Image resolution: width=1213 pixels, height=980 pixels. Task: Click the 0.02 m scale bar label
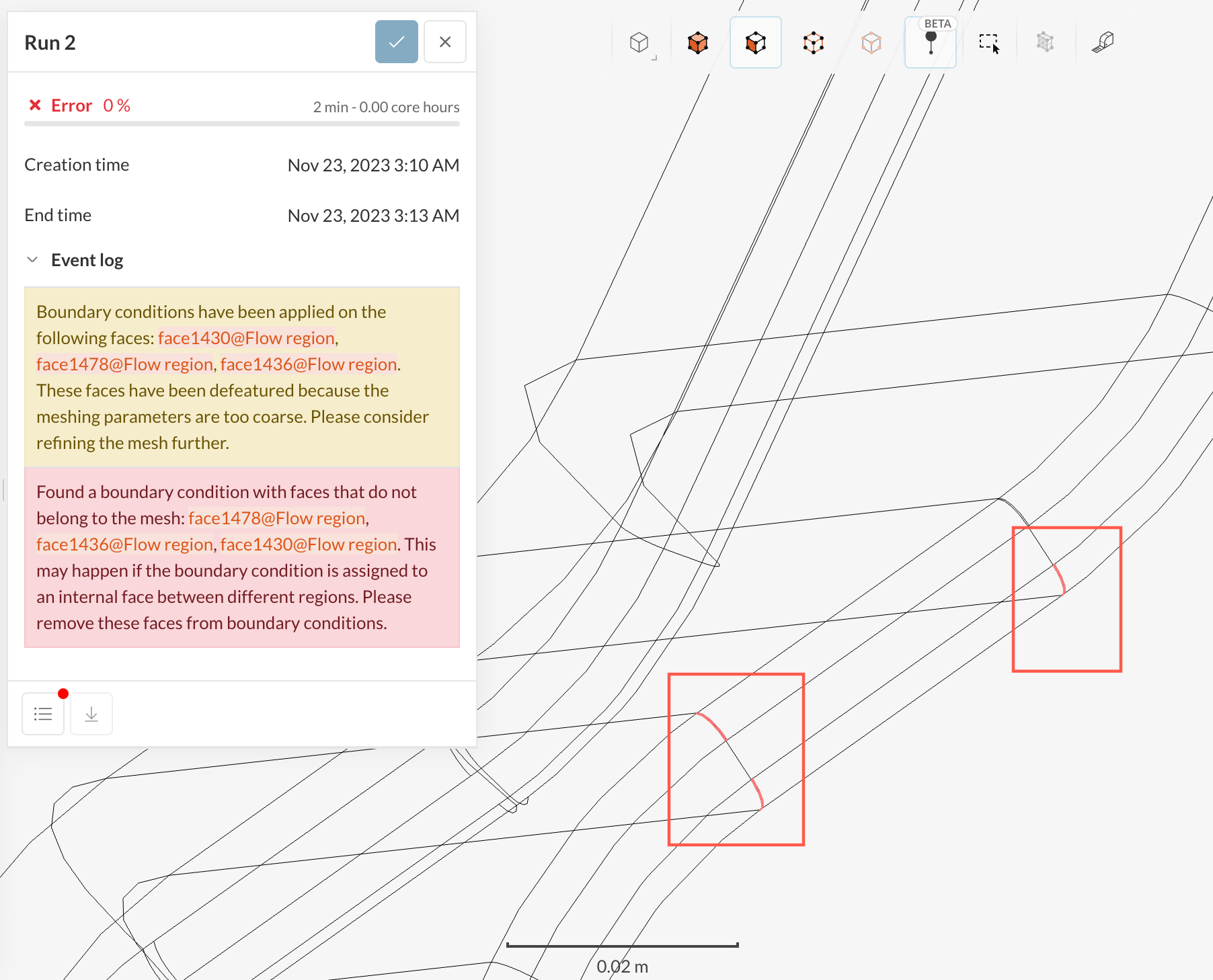(623, 967)
